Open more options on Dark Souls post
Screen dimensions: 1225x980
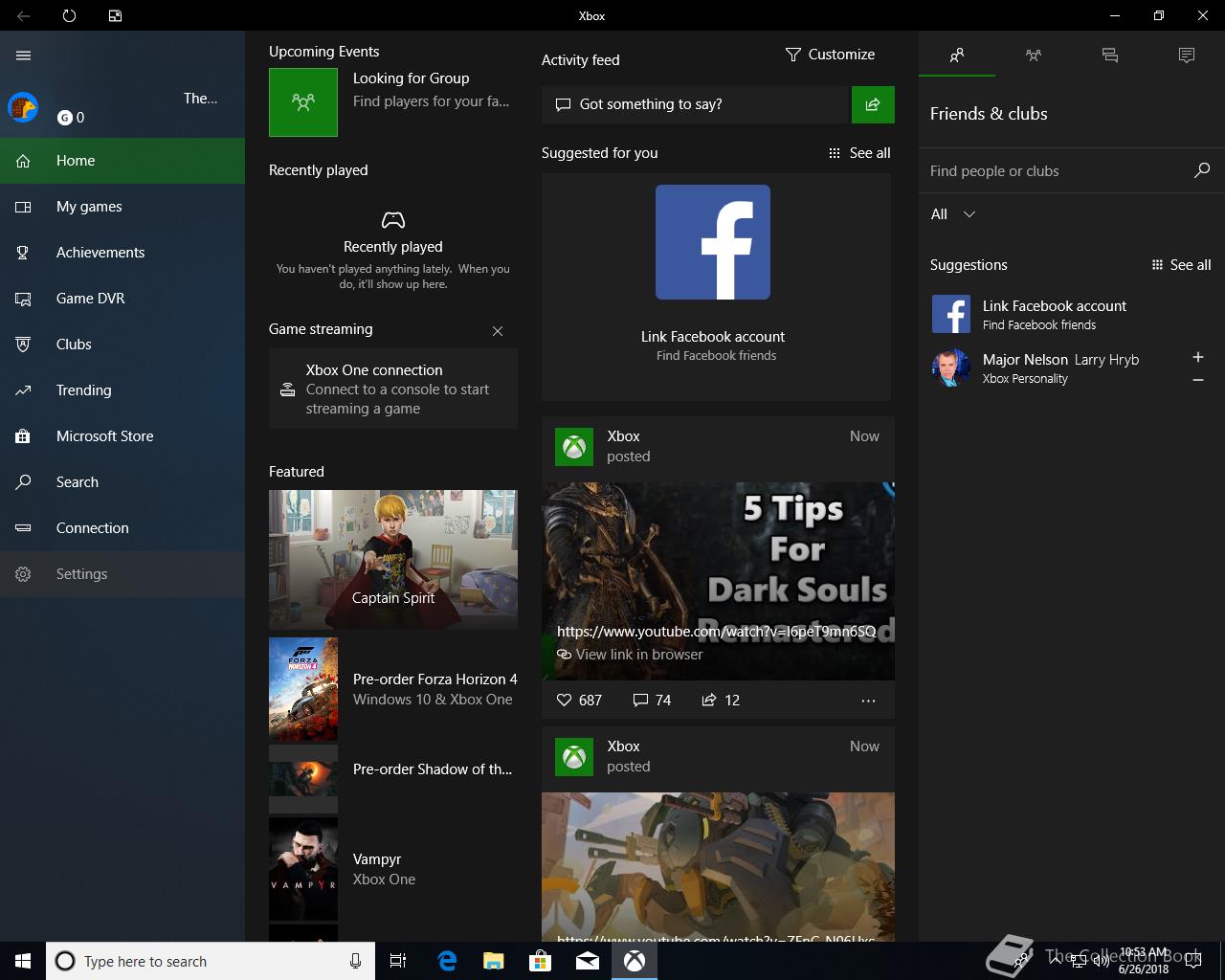[868, 701]
